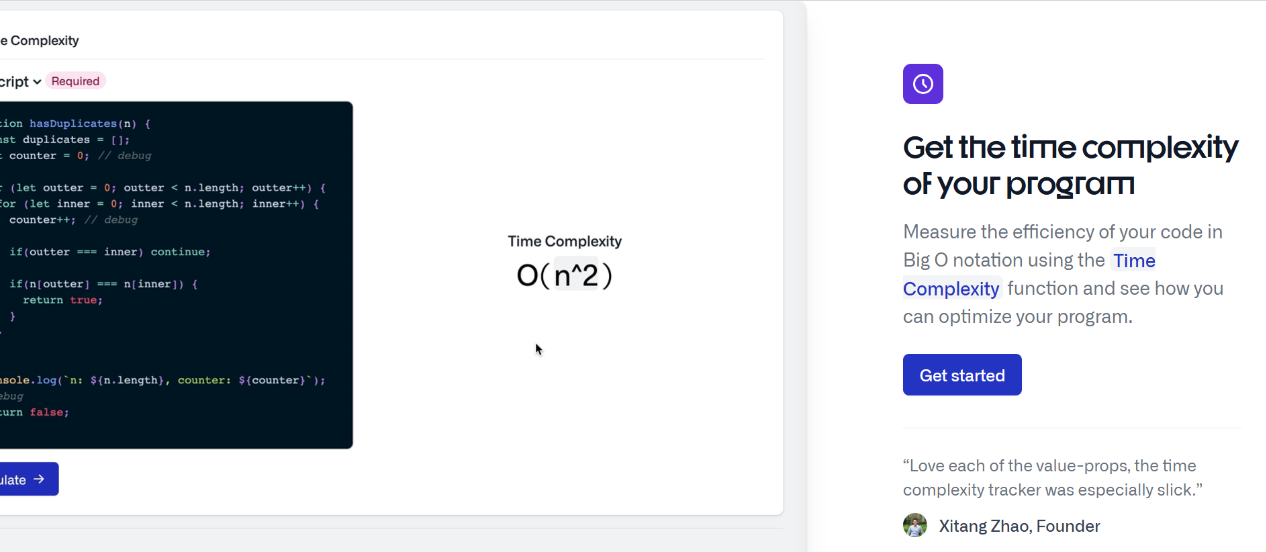Click the chevron next to script
The height and width of the screenshot is (552, 1266).
(x=37, y=82)
